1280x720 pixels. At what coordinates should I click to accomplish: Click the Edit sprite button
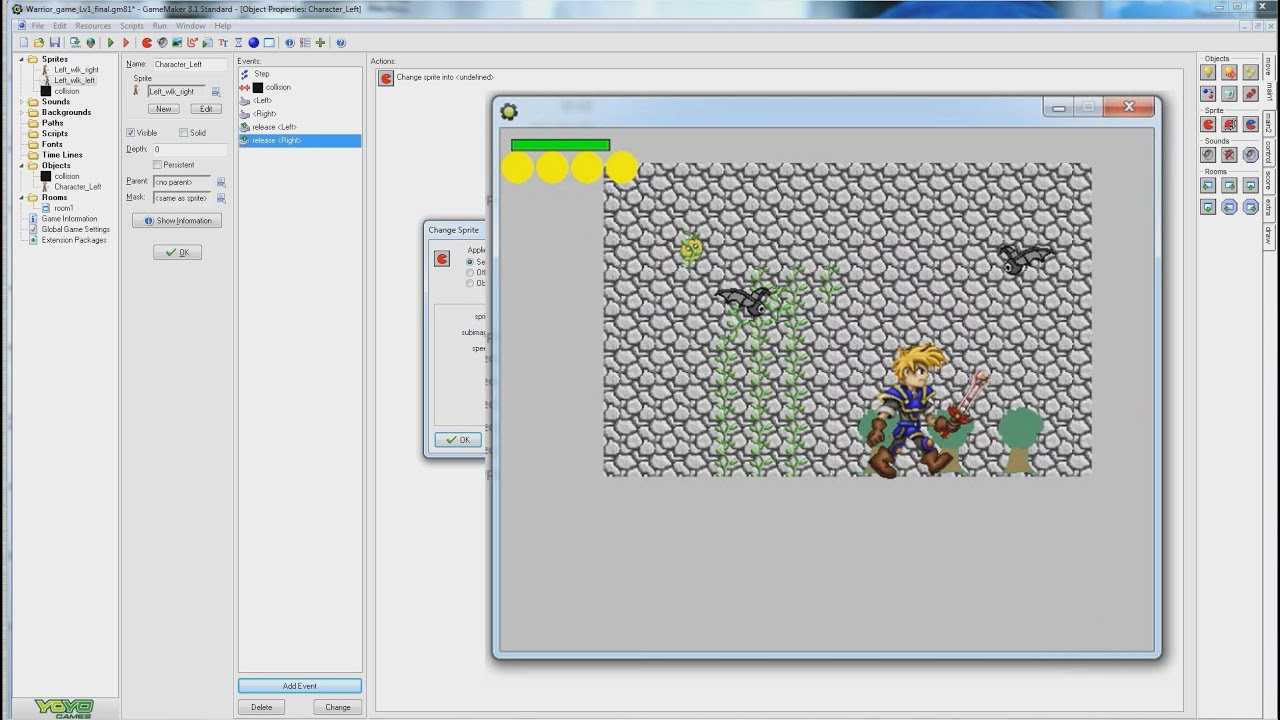click(x=206, y=109)
